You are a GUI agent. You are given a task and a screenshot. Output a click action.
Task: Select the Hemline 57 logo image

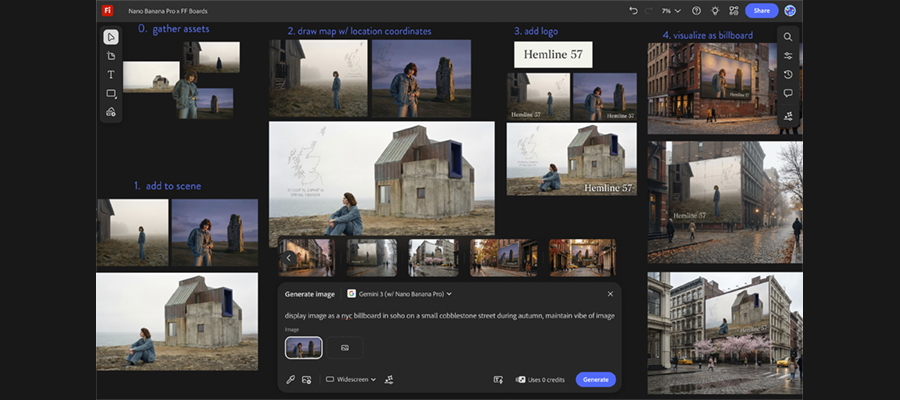click(553, 55)
